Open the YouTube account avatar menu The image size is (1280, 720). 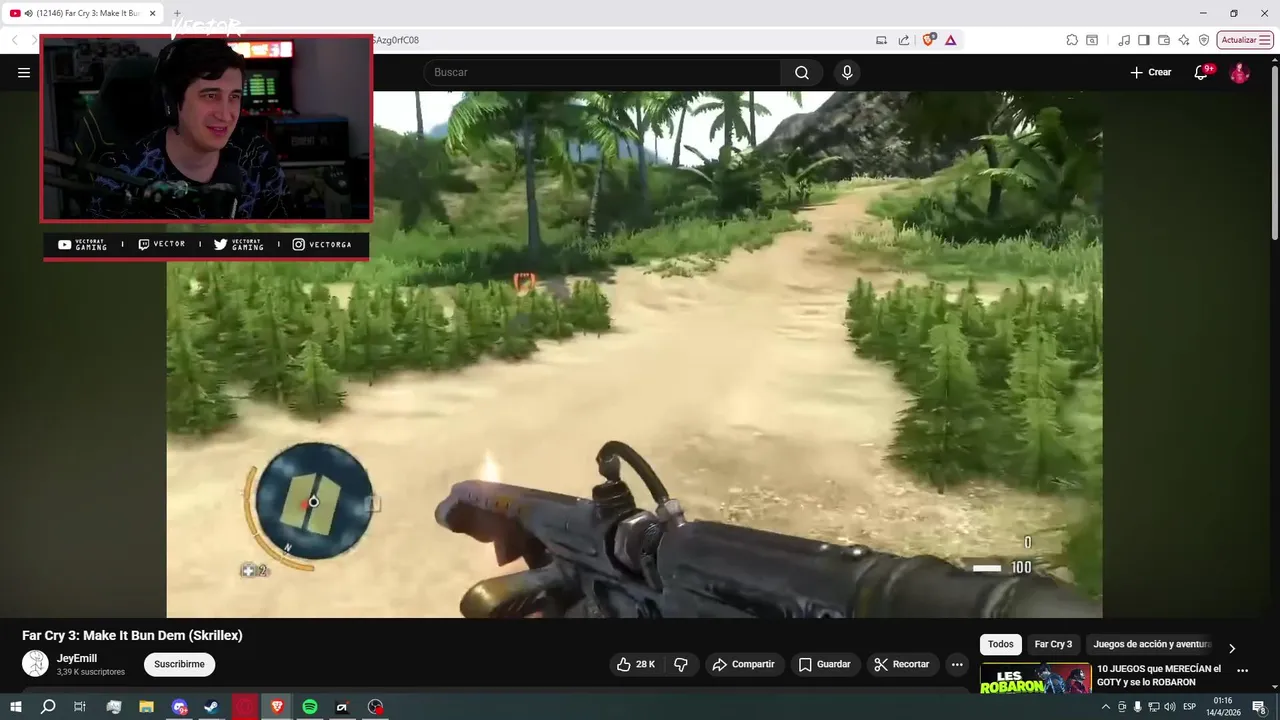(1239, 72)
